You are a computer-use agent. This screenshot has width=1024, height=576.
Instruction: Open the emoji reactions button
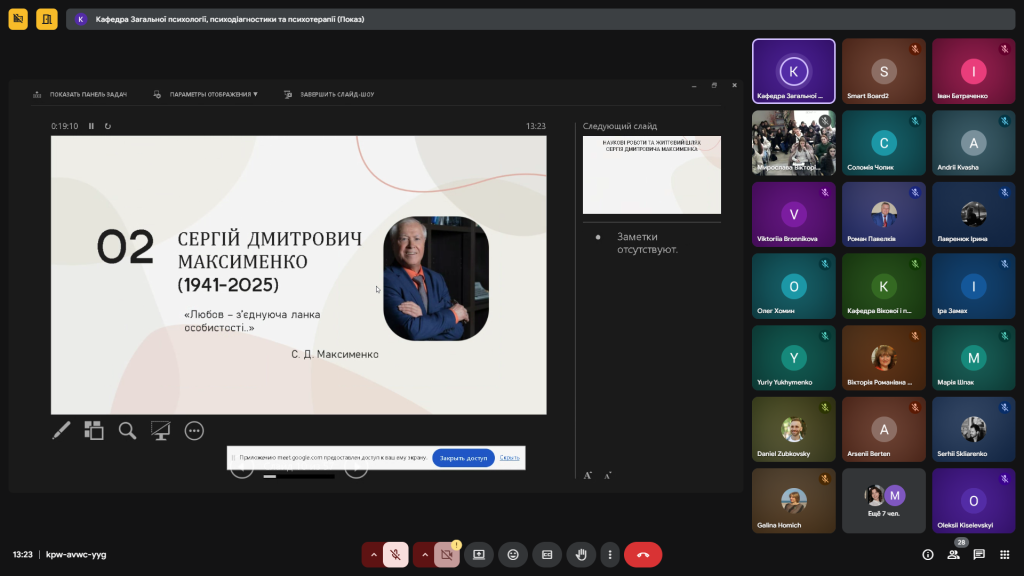click(x=513, y=554)
